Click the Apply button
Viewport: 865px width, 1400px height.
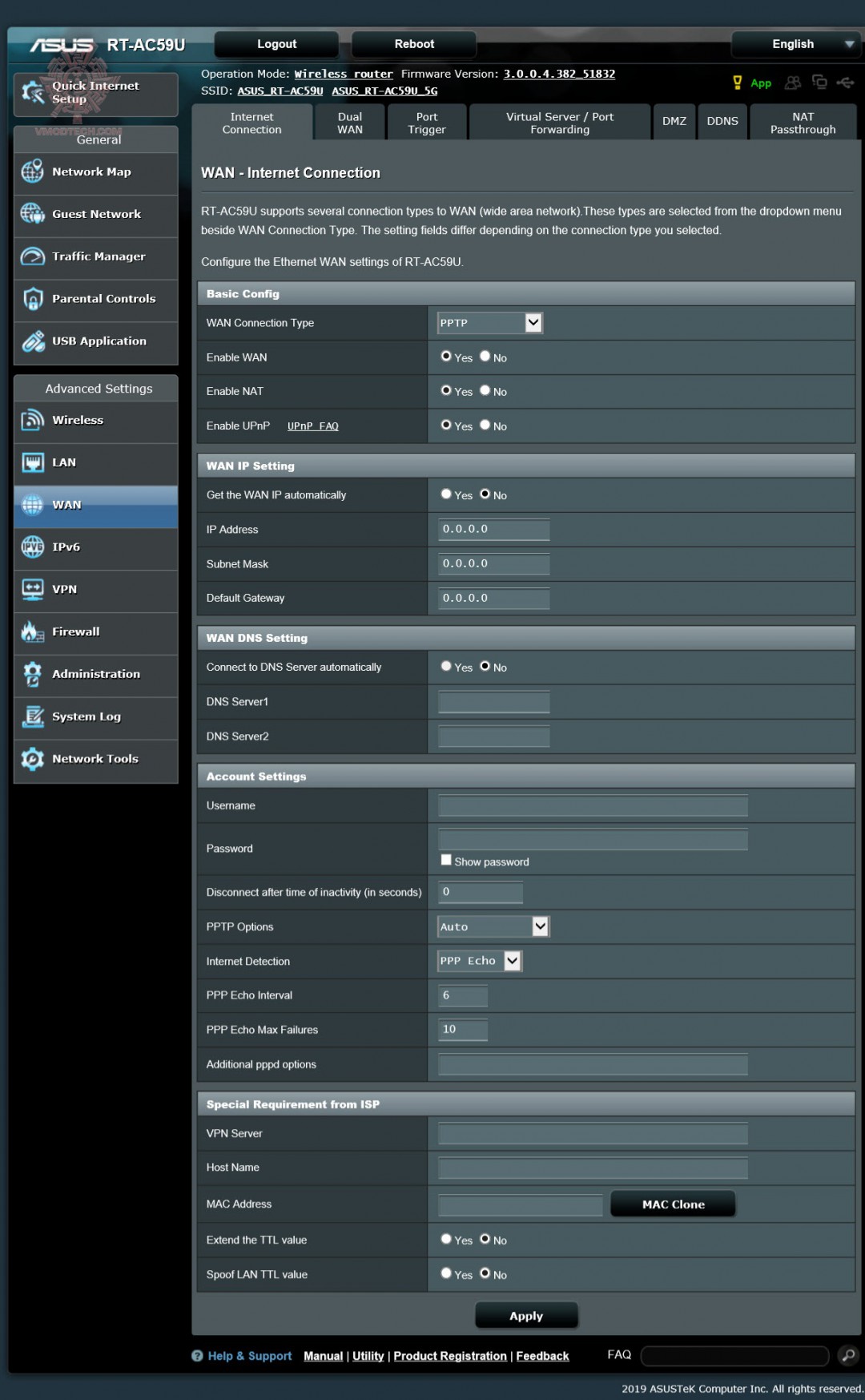(x=526, y=1316)
